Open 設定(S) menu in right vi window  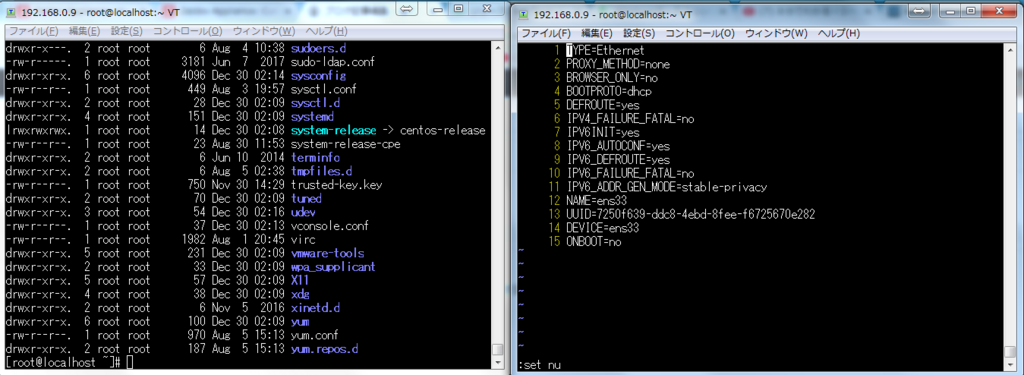coord(639,33)
